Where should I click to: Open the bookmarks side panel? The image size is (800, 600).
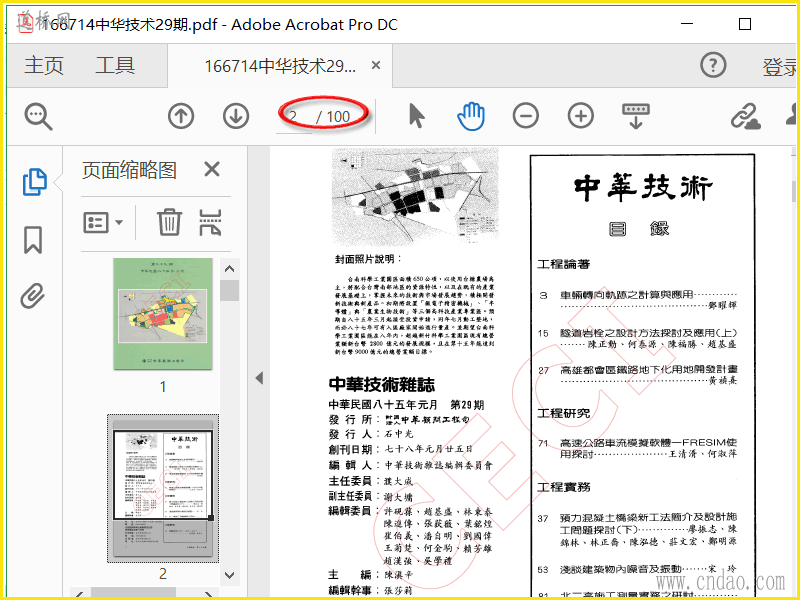(33, 240)
